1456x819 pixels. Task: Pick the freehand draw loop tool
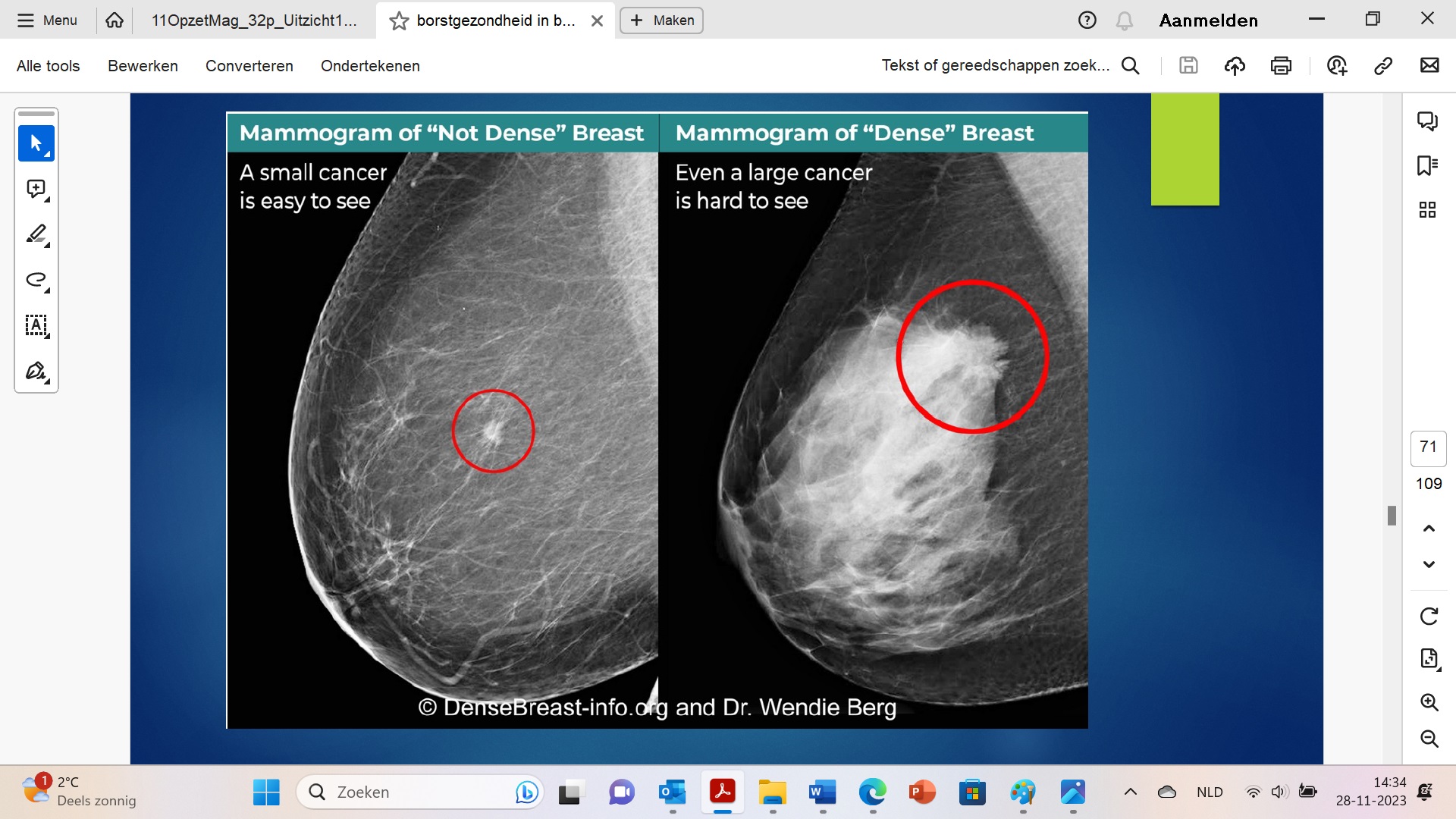[36, 280]
